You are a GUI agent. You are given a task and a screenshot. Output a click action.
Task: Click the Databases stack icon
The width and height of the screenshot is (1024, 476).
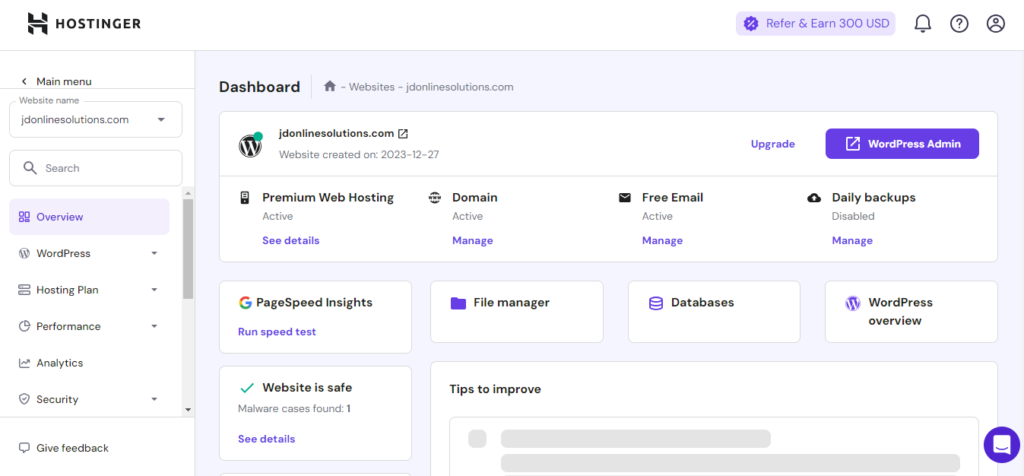pos(656,303)
